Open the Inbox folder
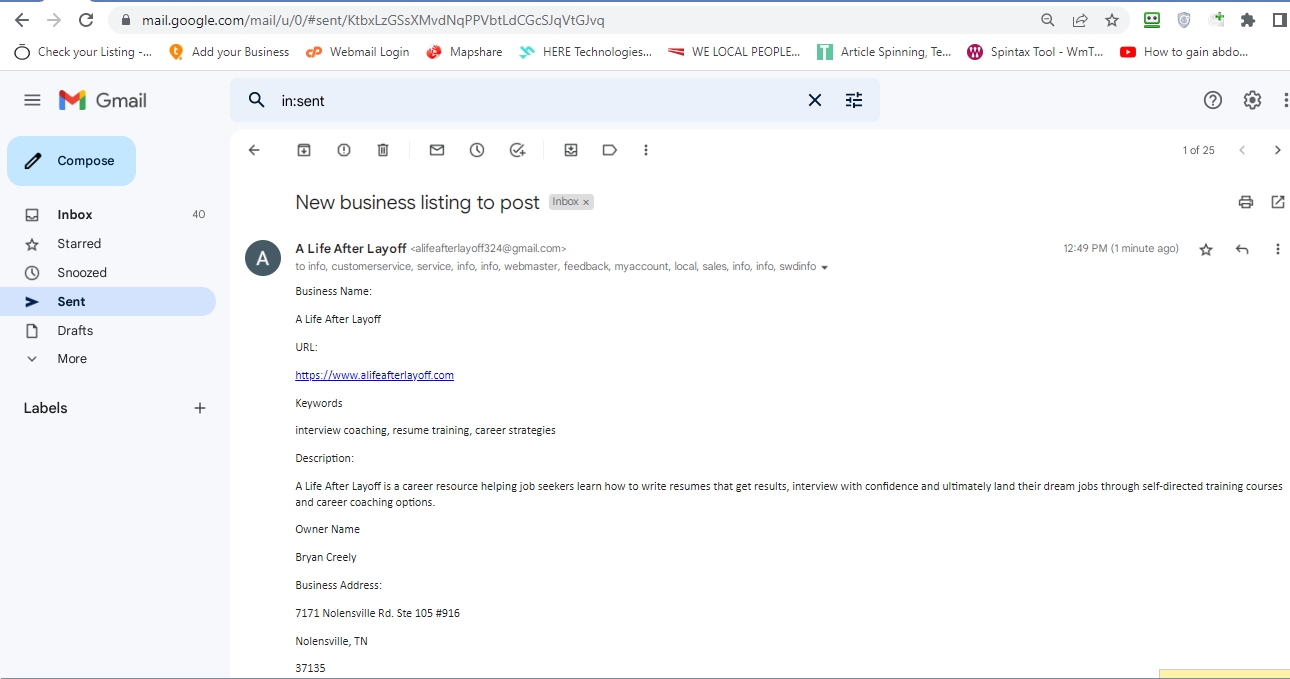 pos(75,215)
